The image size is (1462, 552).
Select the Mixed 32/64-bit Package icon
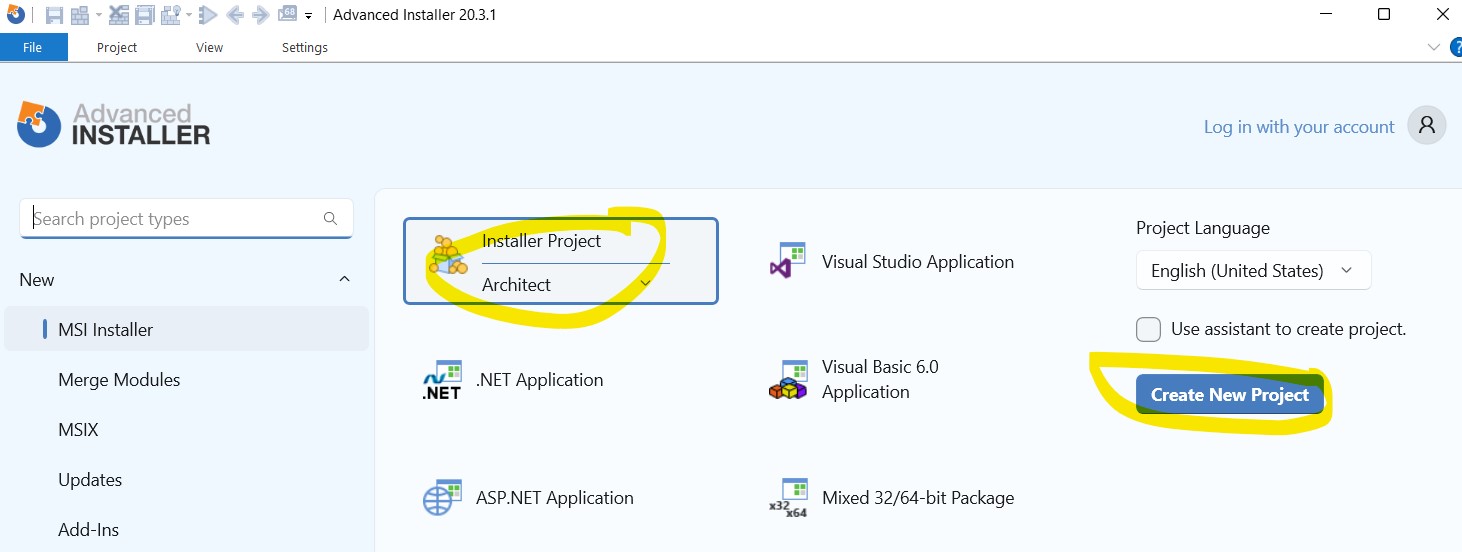coord(787,498)
